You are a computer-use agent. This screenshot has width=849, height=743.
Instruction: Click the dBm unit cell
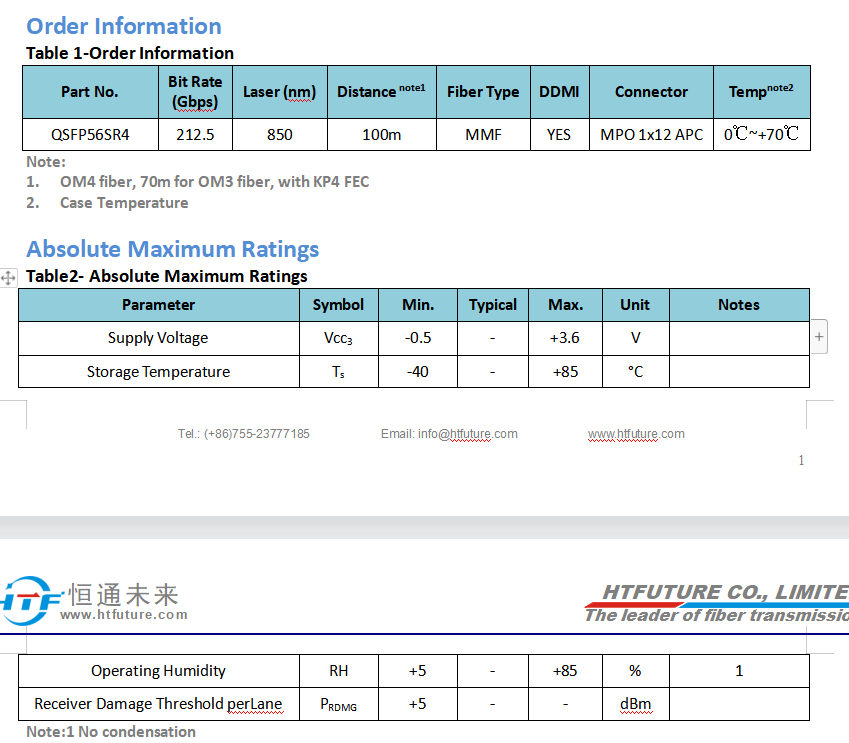(636, 704)
